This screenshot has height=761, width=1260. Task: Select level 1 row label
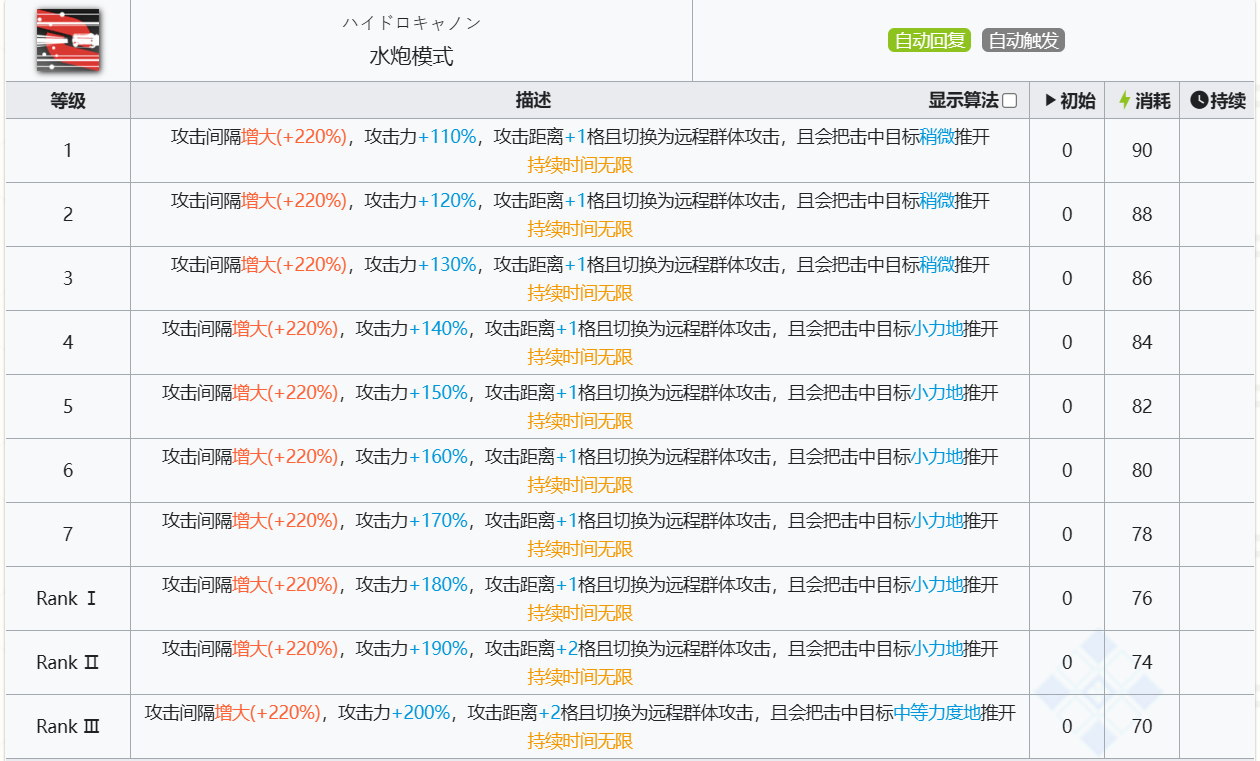click(x=68, y=151)
